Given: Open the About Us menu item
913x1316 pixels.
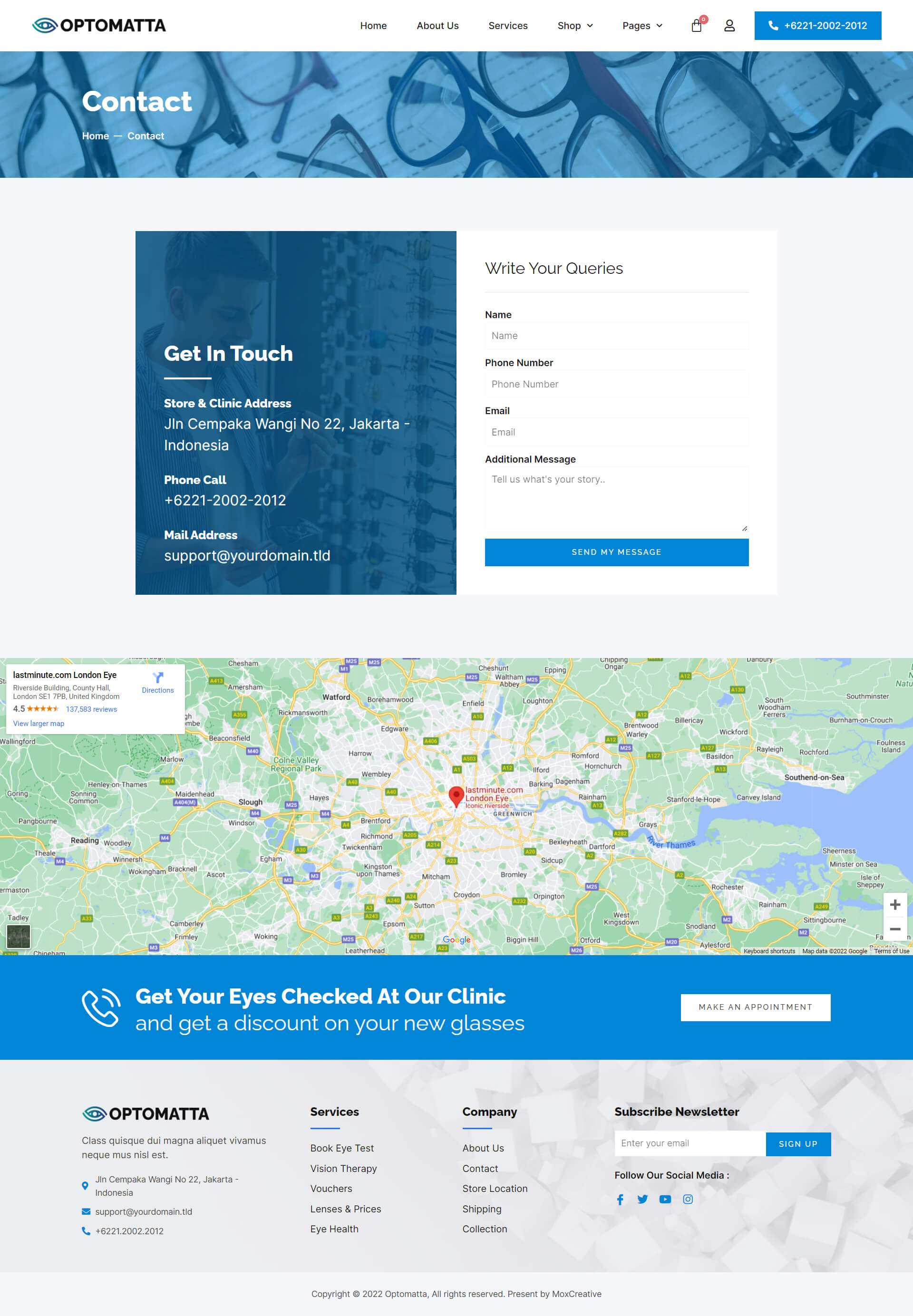Looking at the screenshot, I should tap(437, 26).
